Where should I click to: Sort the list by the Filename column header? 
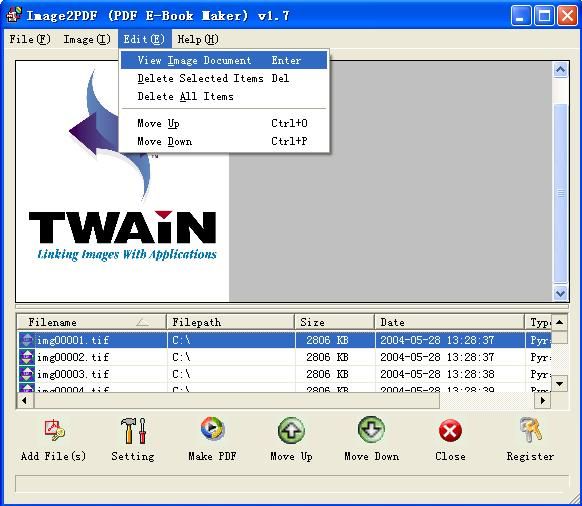[x=91, y=322]
